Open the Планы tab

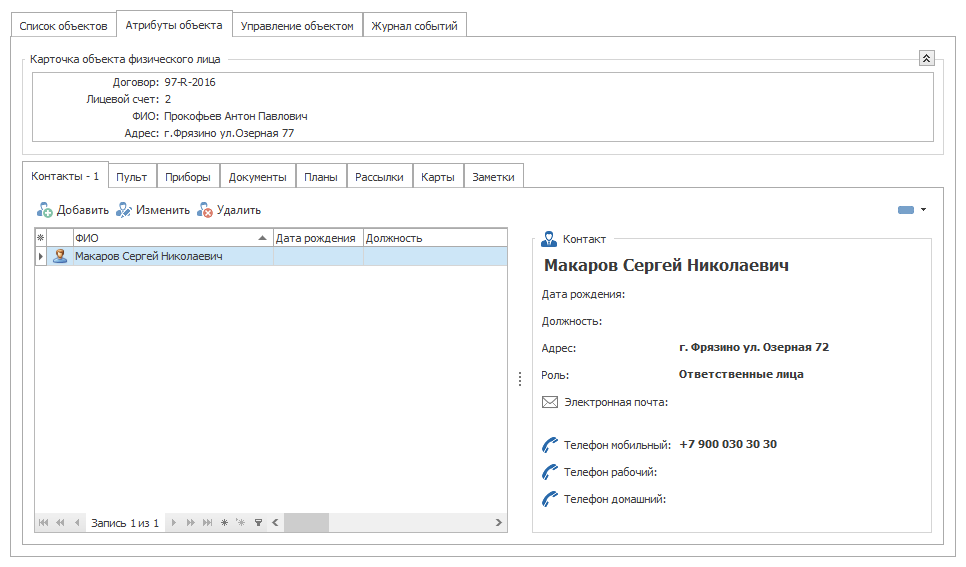(321, 177)
